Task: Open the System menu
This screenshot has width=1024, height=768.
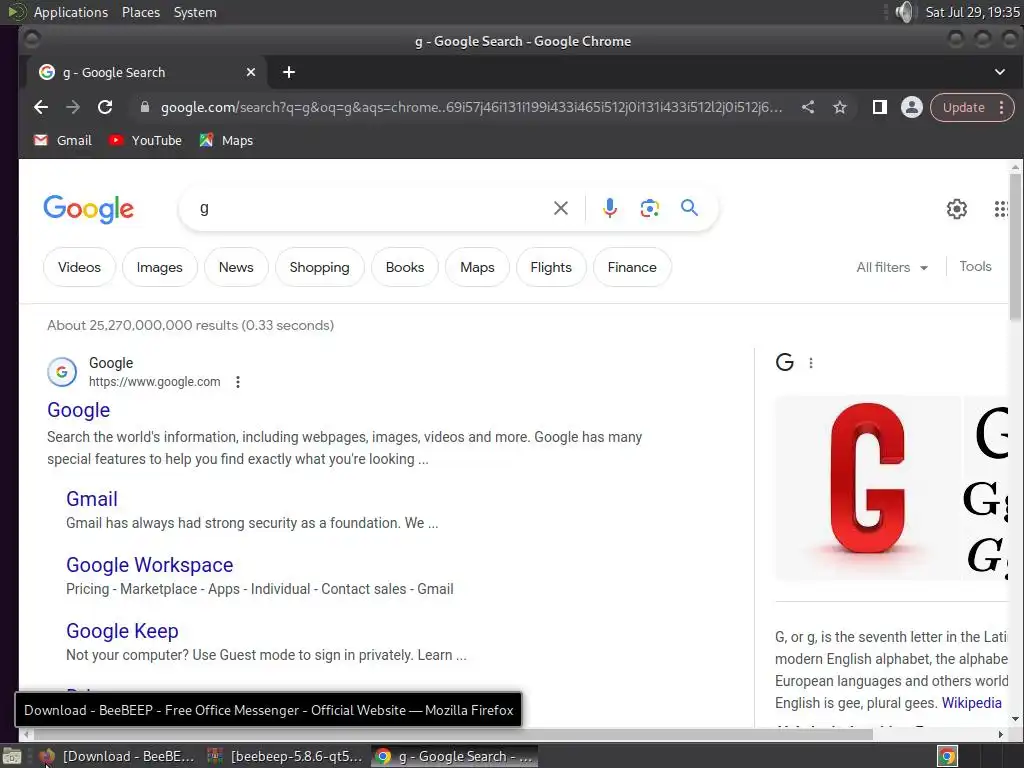Action: 195,12
